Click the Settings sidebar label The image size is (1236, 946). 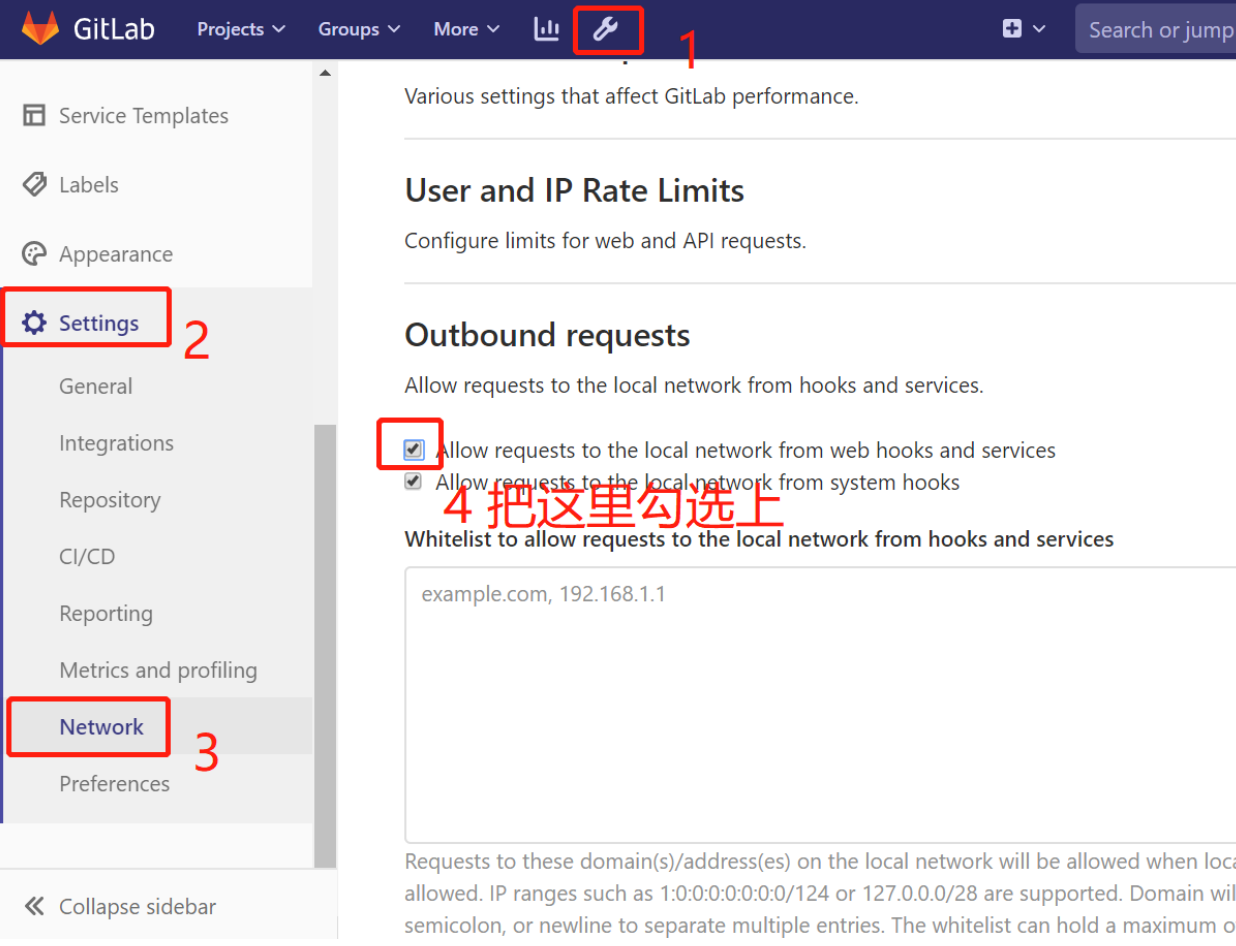pyautogui.click(x=99, y=323)
